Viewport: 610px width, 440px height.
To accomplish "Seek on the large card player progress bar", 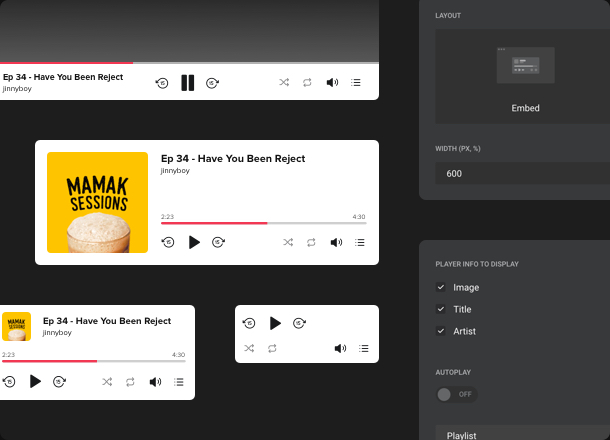I will (263, 223).
